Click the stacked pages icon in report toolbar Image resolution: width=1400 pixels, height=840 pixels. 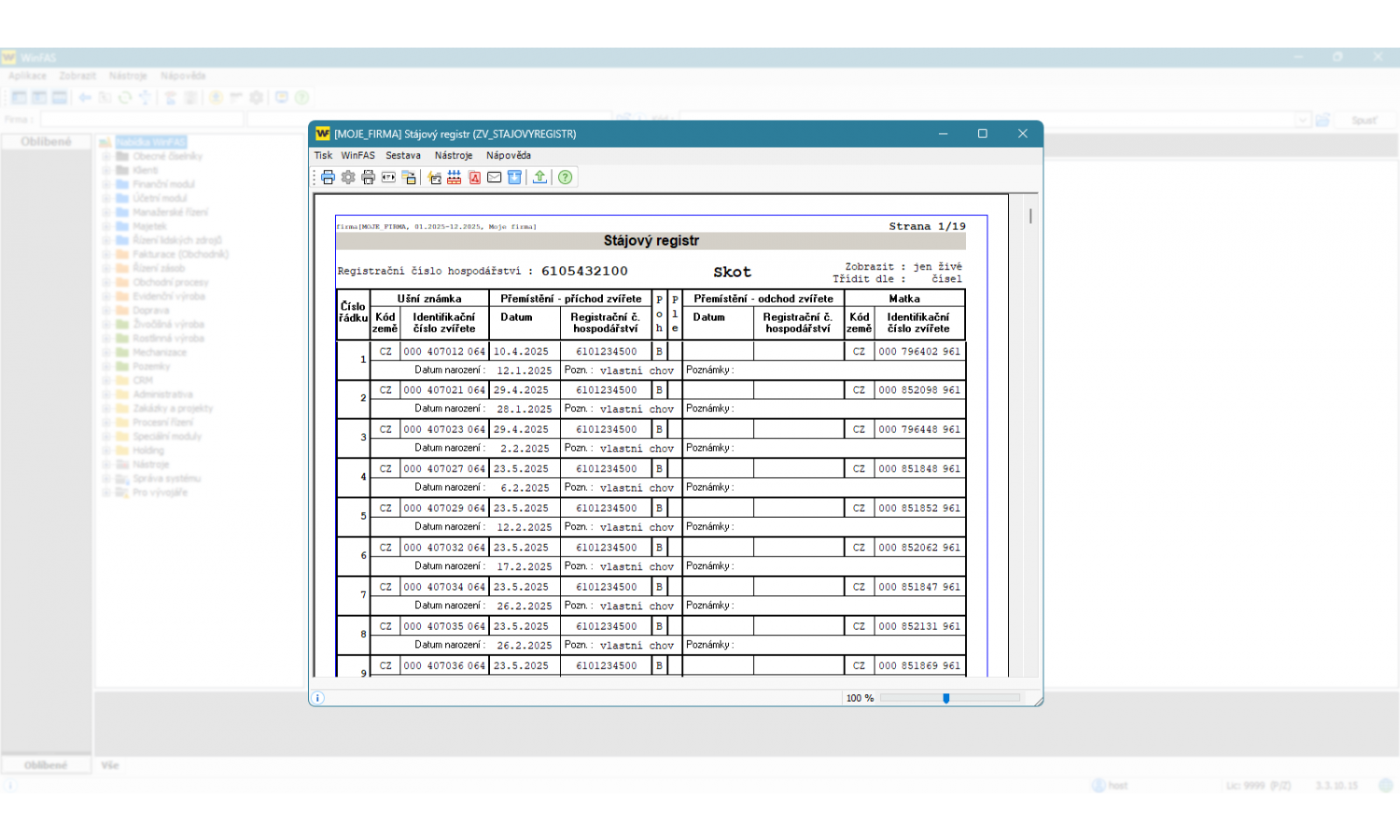[409, 177]
